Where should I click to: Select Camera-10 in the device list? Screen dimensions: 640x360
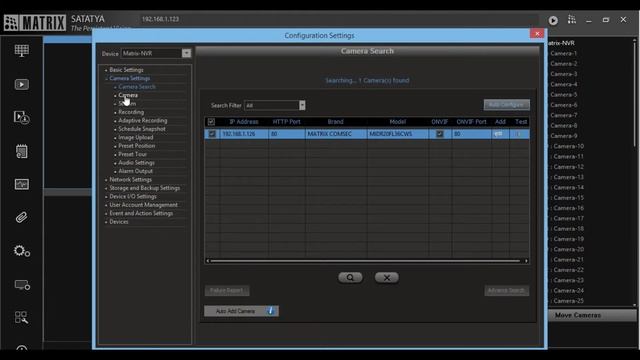[569, 146]
